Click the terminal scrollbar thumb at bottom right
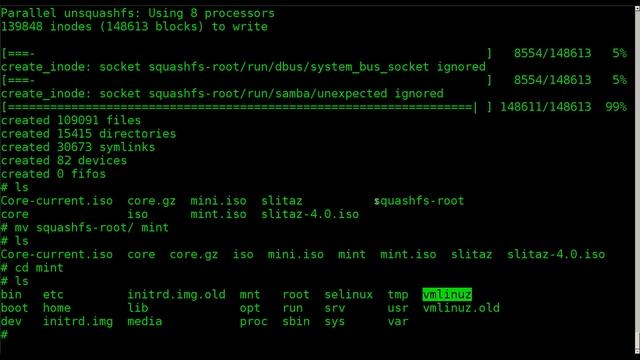 [637, 340]
